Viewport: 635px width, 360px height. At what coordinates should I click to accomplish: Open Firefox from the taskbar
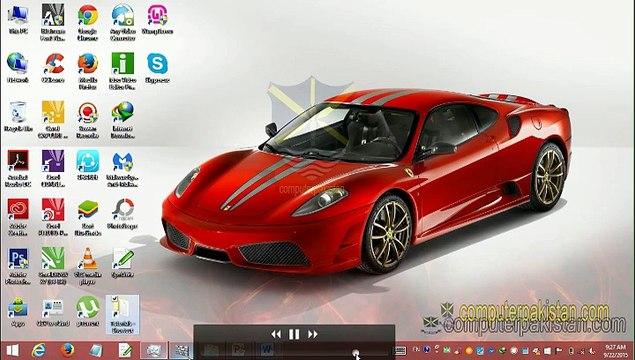click(68, 350)
